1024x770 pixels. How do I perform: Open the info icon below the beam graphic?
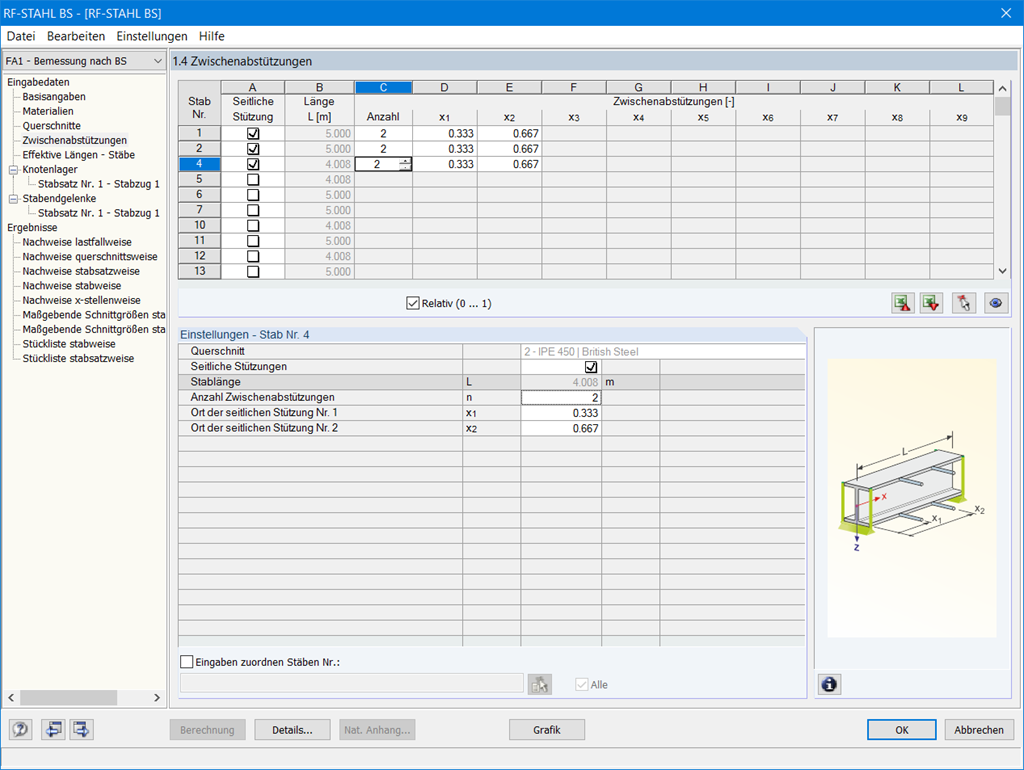[829, 684]
